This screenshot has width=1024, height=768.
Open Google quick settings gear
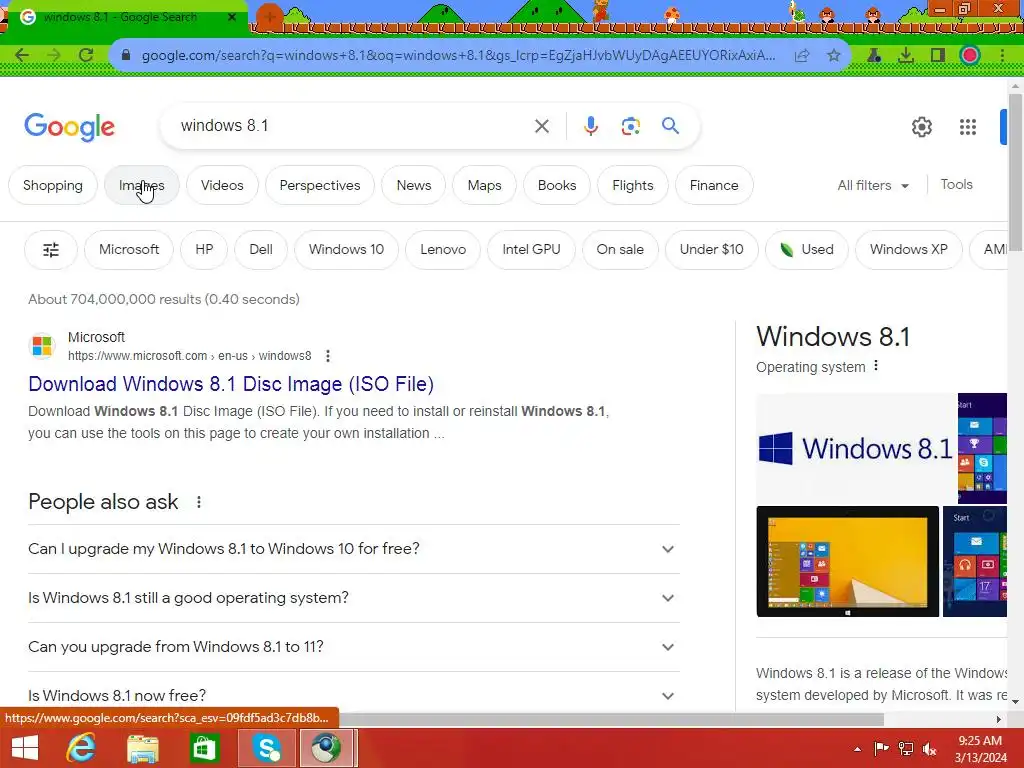pos(921,127)
